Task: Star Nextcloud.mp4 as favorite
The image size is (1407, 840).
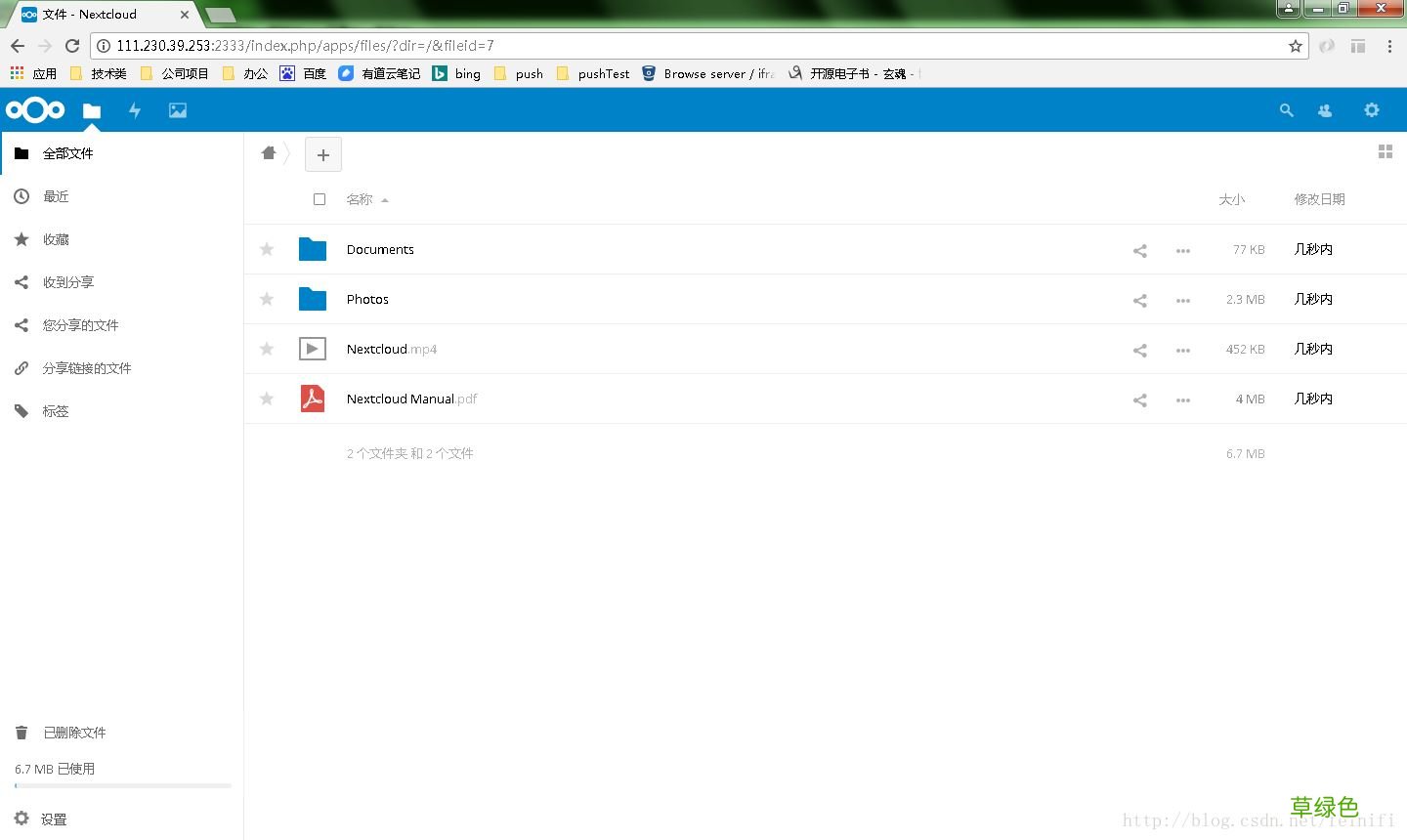Action: (266, 349)
